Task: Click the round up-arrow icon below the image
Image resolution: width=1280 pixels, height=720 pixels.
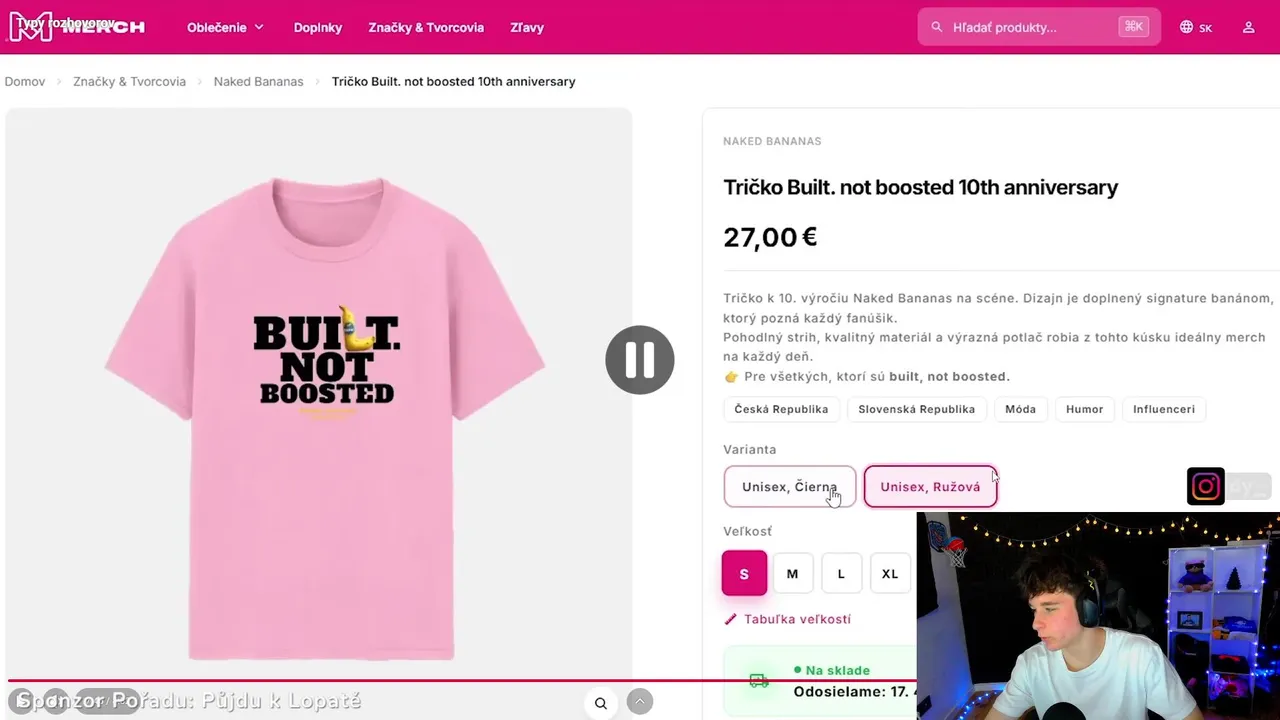Action: coord(640,702)
